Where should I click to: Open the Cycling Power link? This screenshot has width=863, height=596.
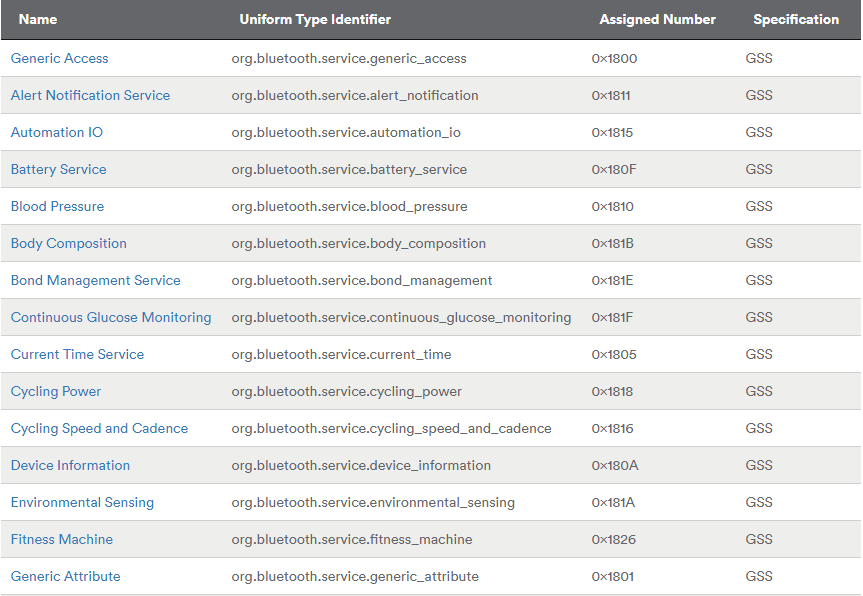click(x=56, y=391)
